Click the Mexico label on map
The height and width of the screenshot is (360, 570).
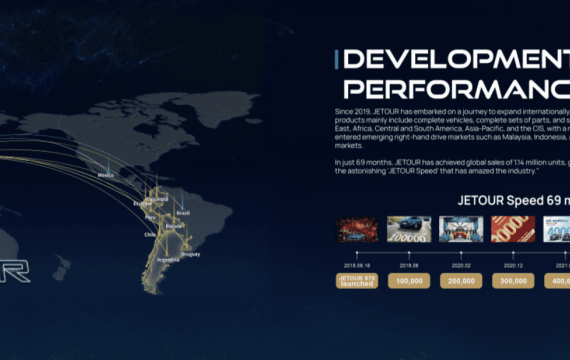click(106, 175)
